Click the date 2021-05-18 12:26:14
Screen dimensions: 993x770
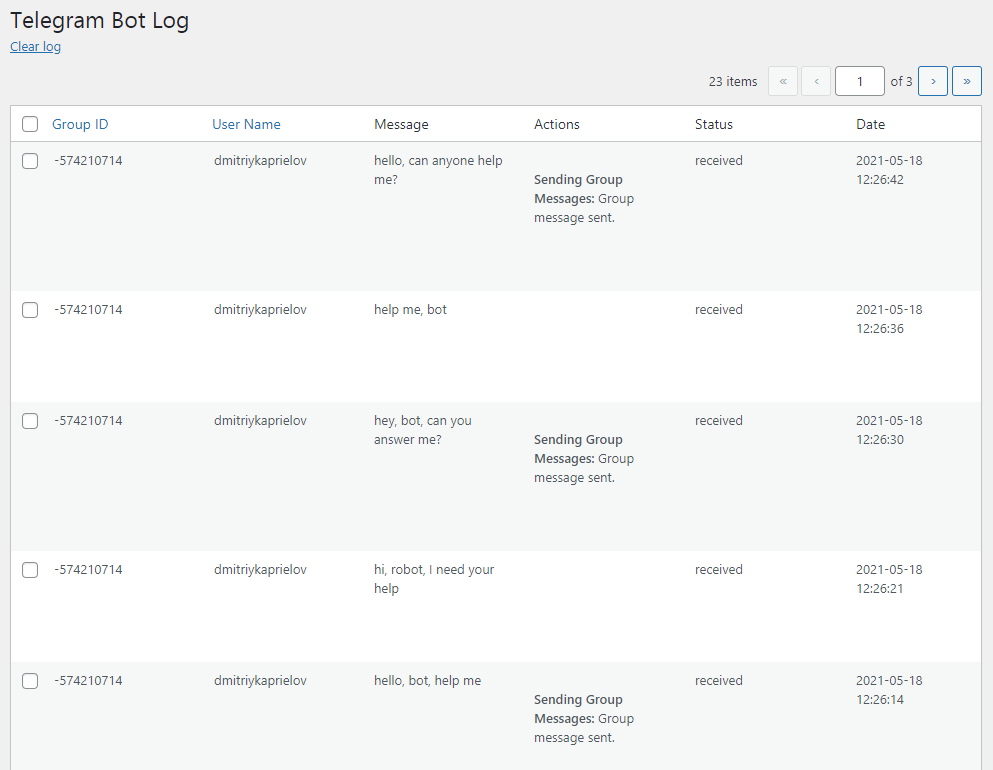(889, 690)
